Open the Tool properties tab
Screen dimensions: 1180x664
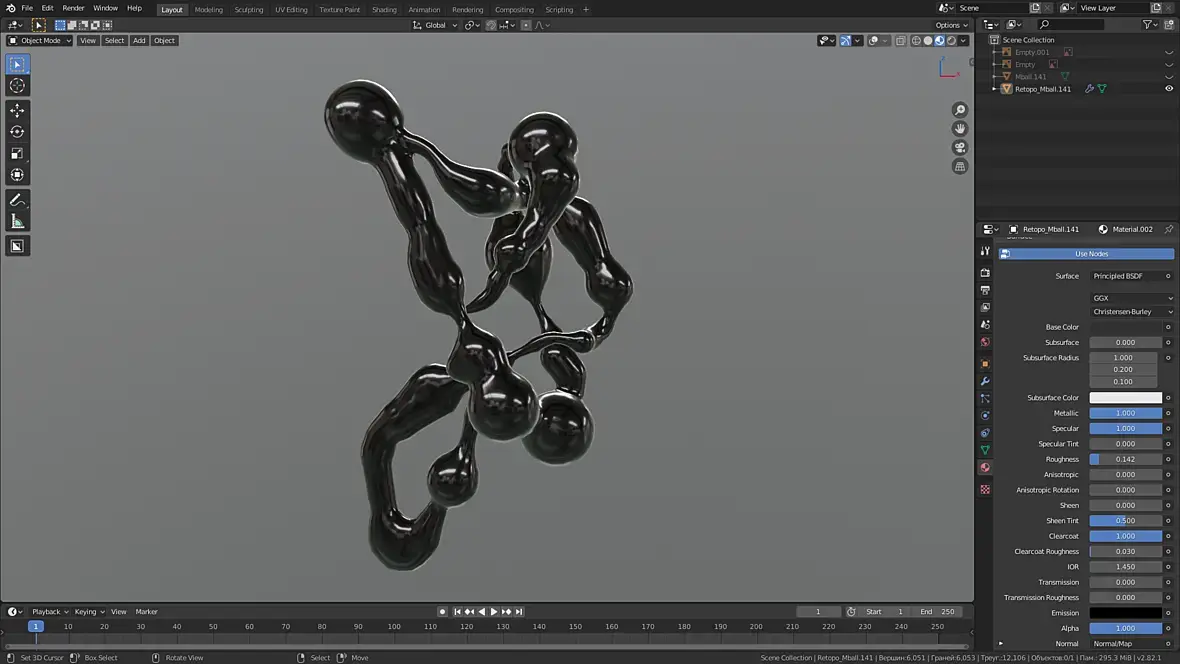point(985,251)
